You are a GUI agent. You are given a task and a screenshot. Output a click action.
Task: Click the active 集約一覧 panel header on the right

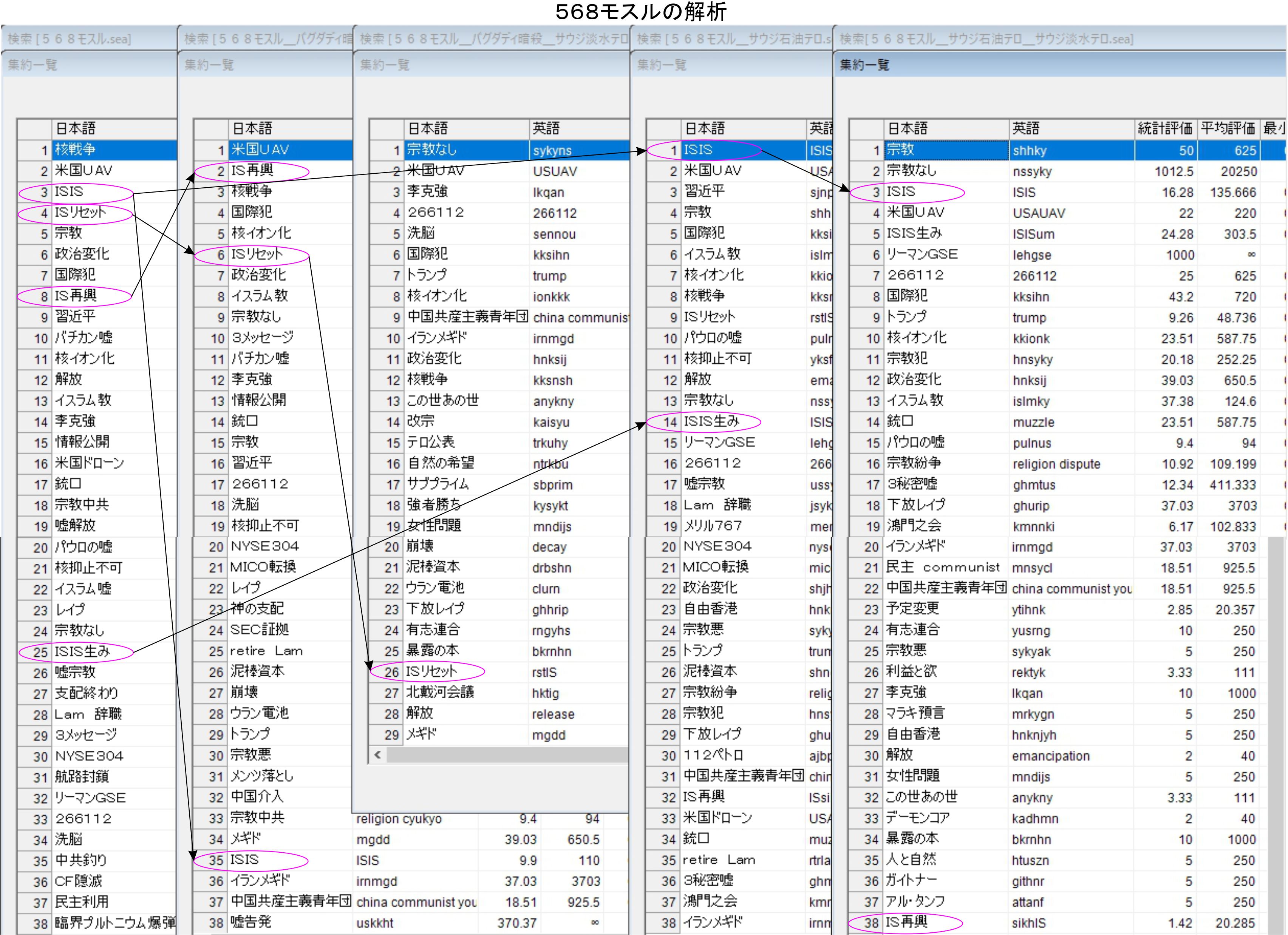pos(864,65)
